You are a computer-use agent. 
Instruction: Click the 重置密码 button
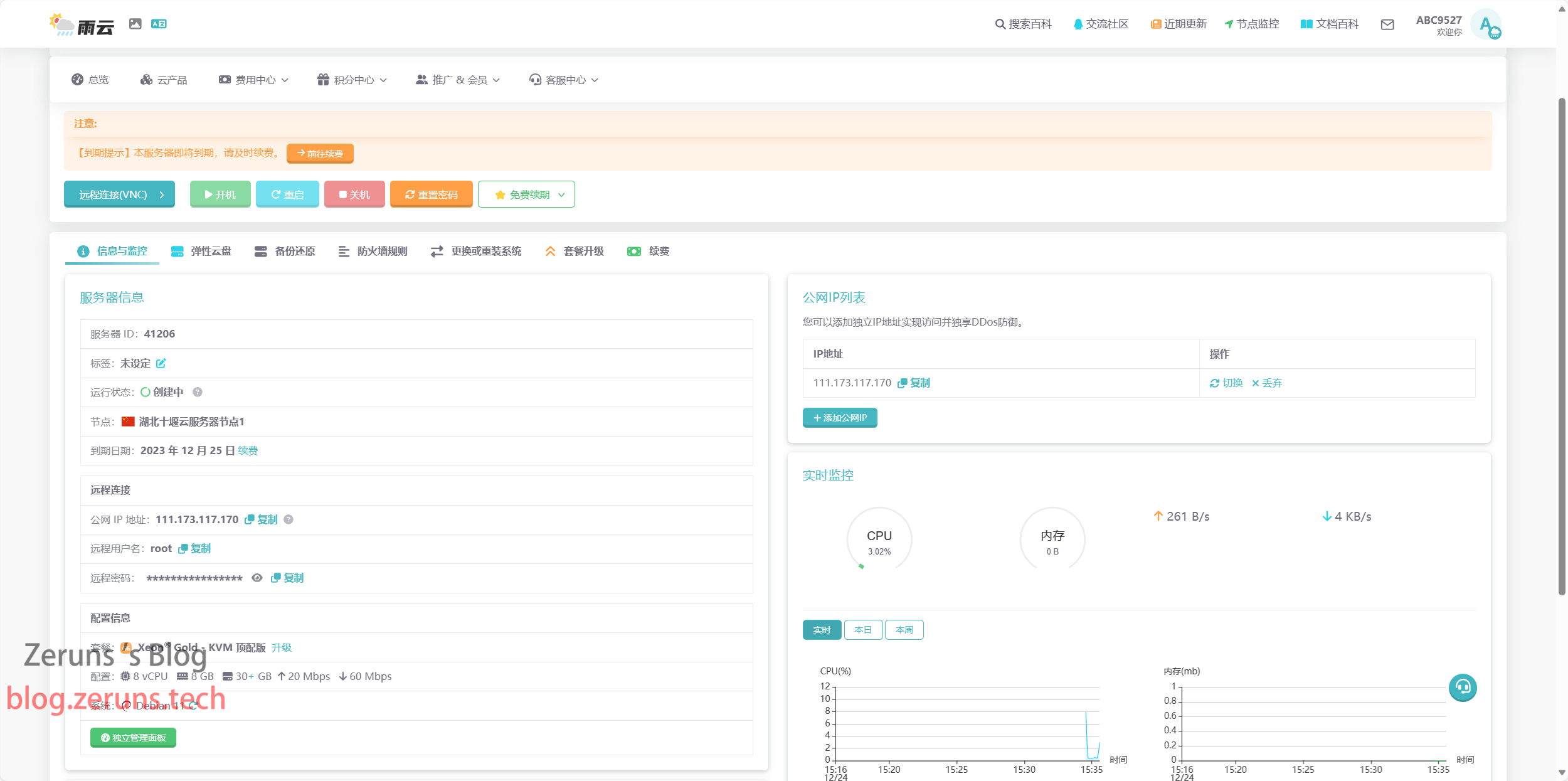tap(431, 194)
